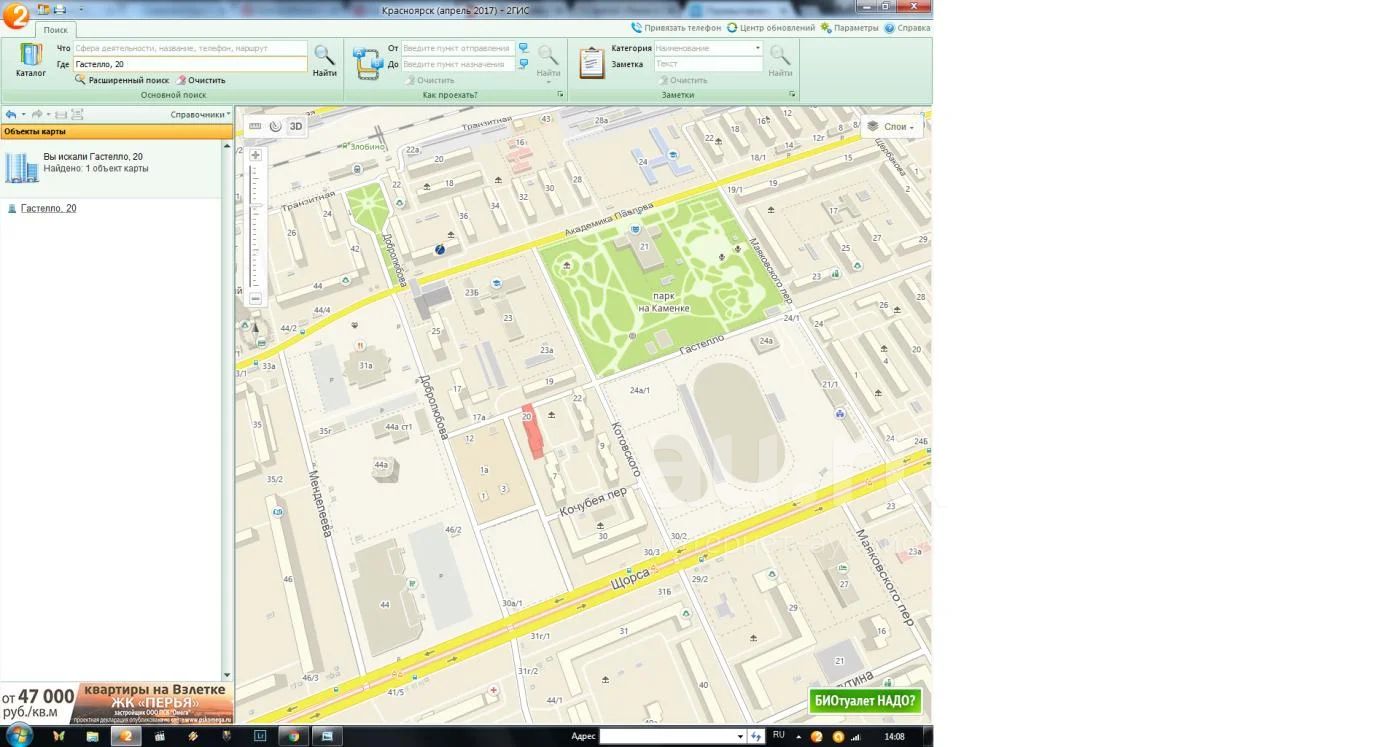
Task: Click the парк на Каменке label
Action: 664,303
